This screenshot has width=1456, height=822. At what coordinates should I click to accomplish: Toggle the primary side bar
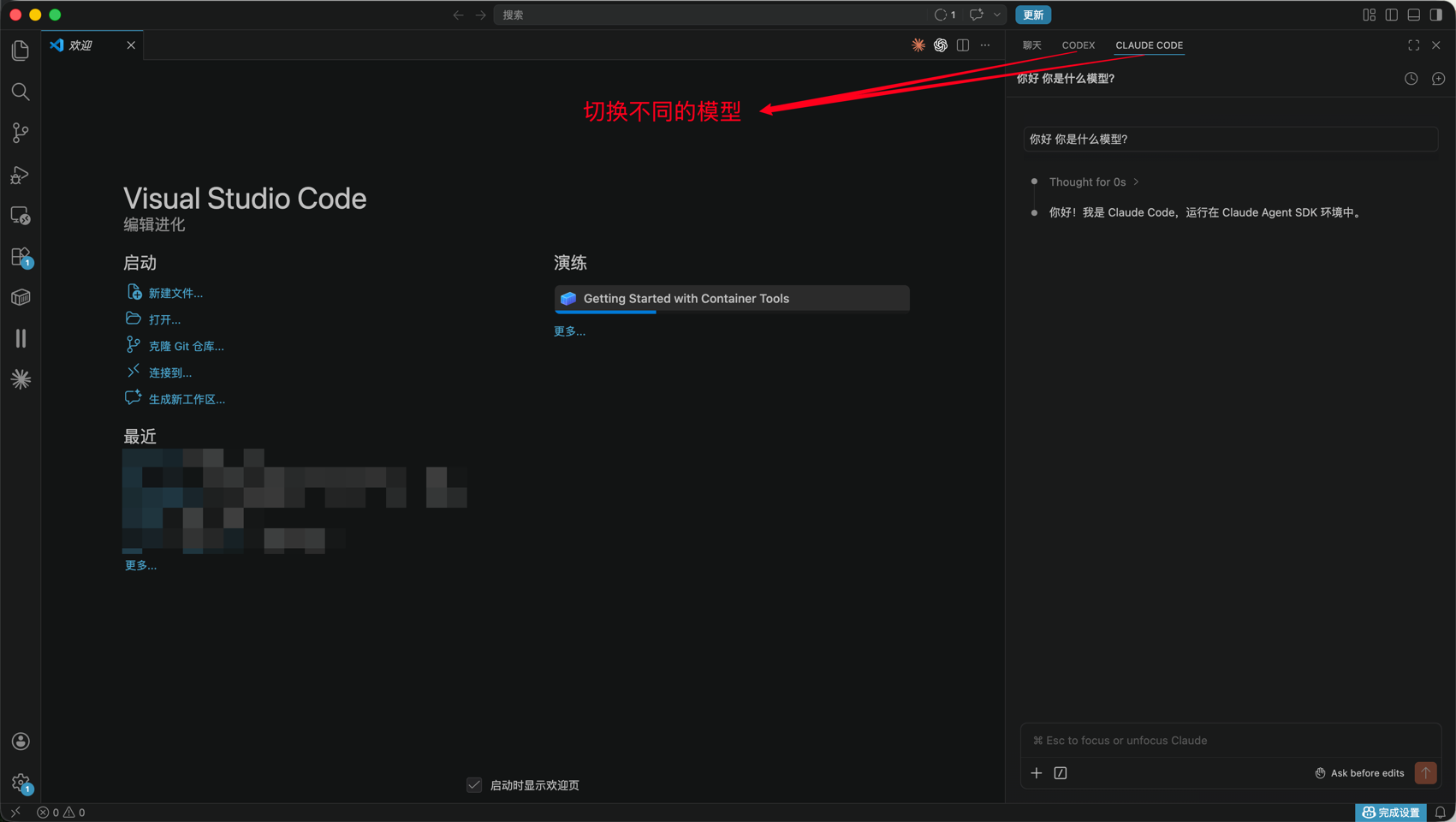(1392, 15)
